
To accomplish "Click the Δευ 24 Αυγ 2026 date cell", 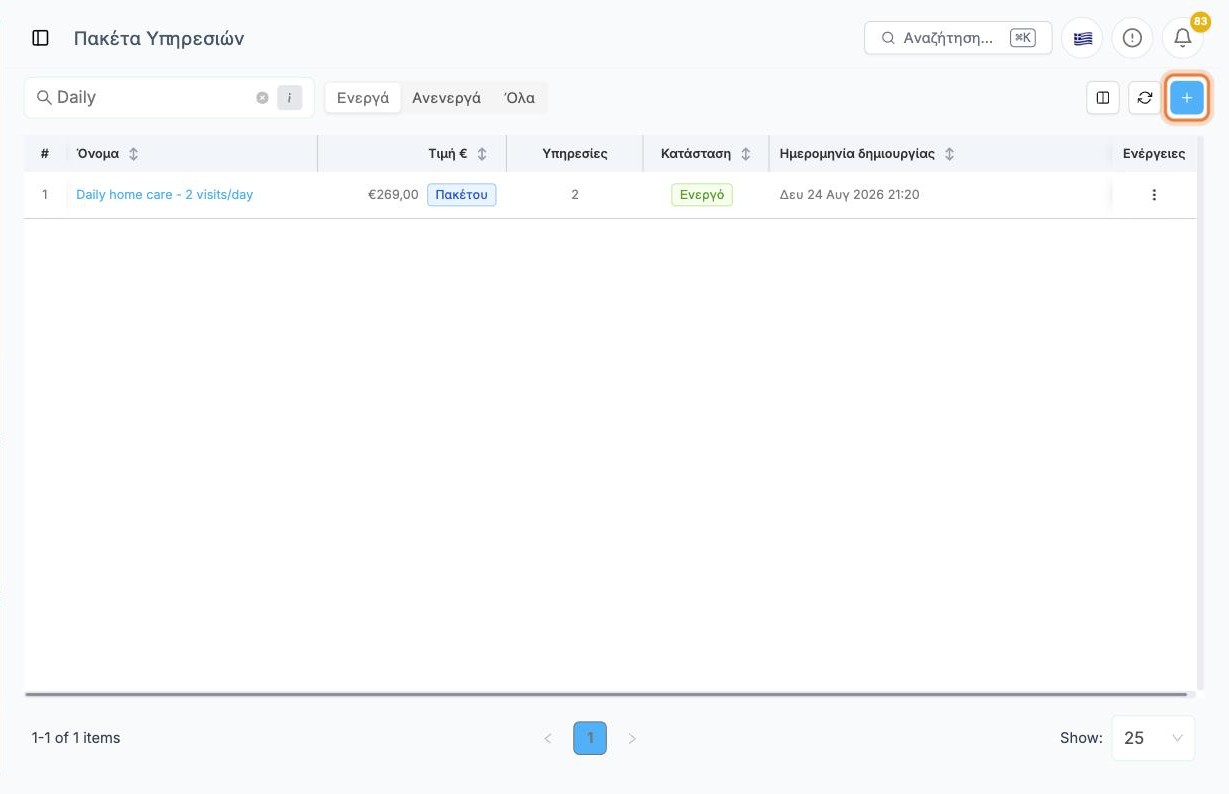I will (x=849, y=195).
